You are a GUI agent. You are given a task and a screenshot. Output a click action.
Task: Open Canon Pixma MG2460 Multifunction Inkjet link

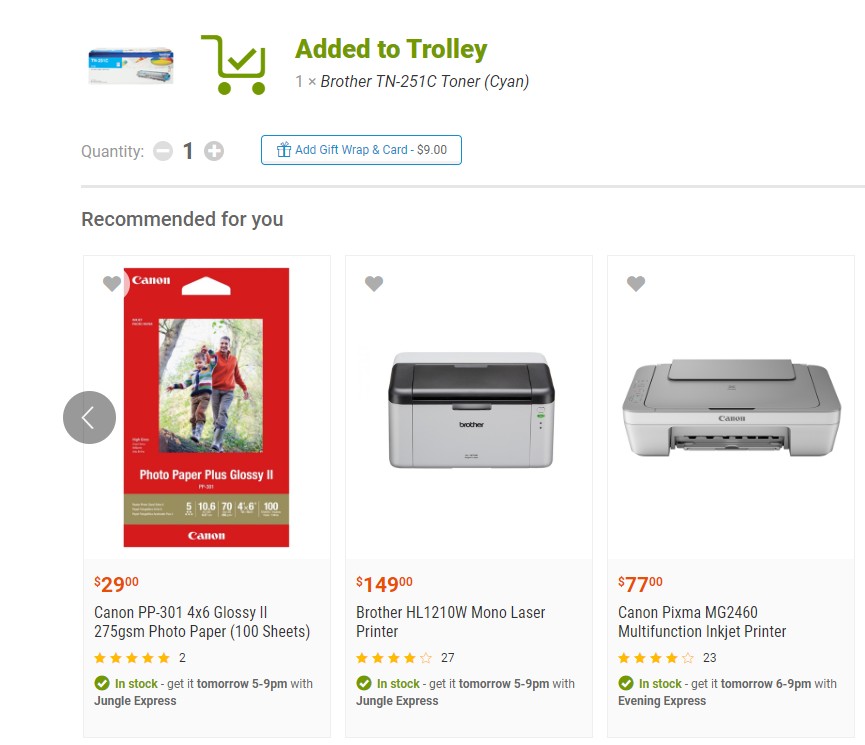click(702, 622)
